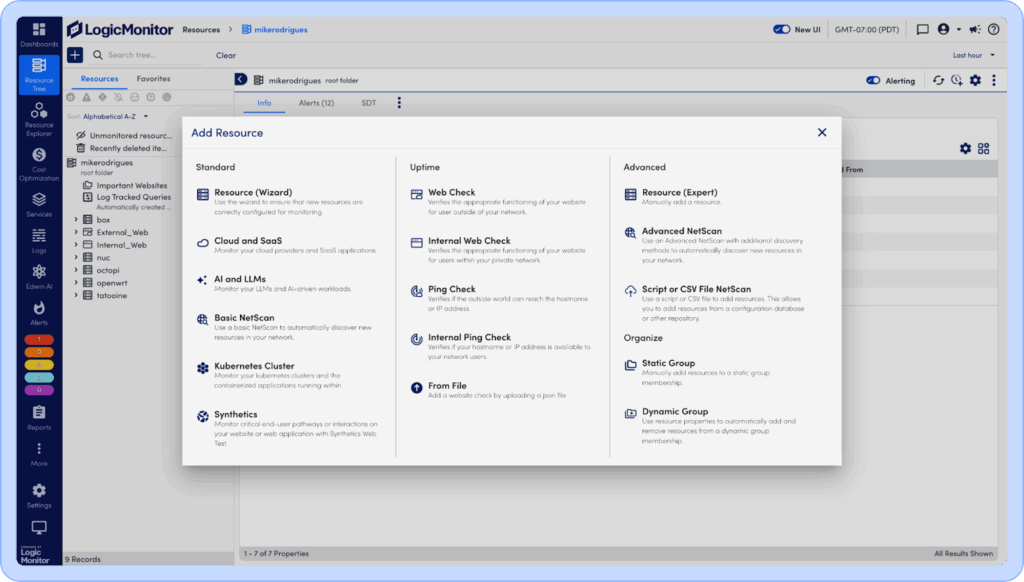Open Dashboards in the left sidebar
The height and width of the screenshot is (582, 1024).
[x=39, y=35]
